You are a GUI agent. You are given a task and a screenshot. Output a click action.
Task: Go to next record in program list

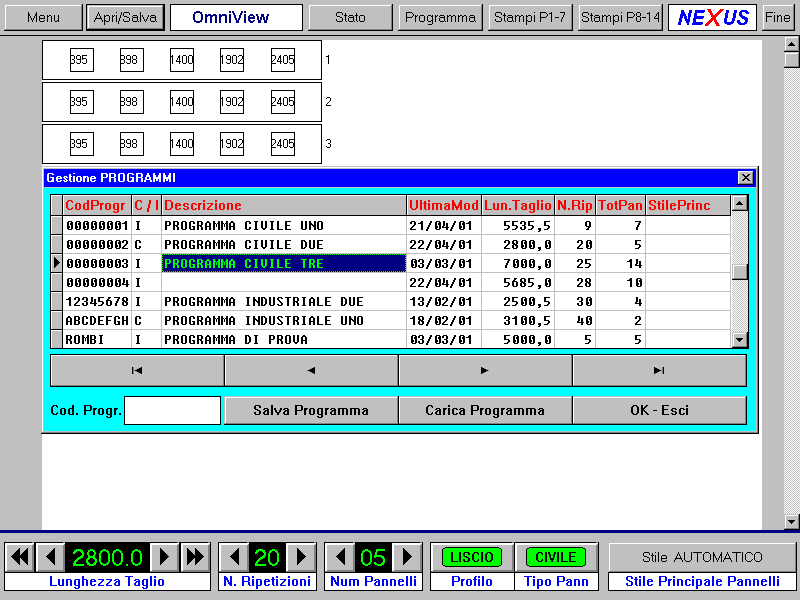point(485,370)
